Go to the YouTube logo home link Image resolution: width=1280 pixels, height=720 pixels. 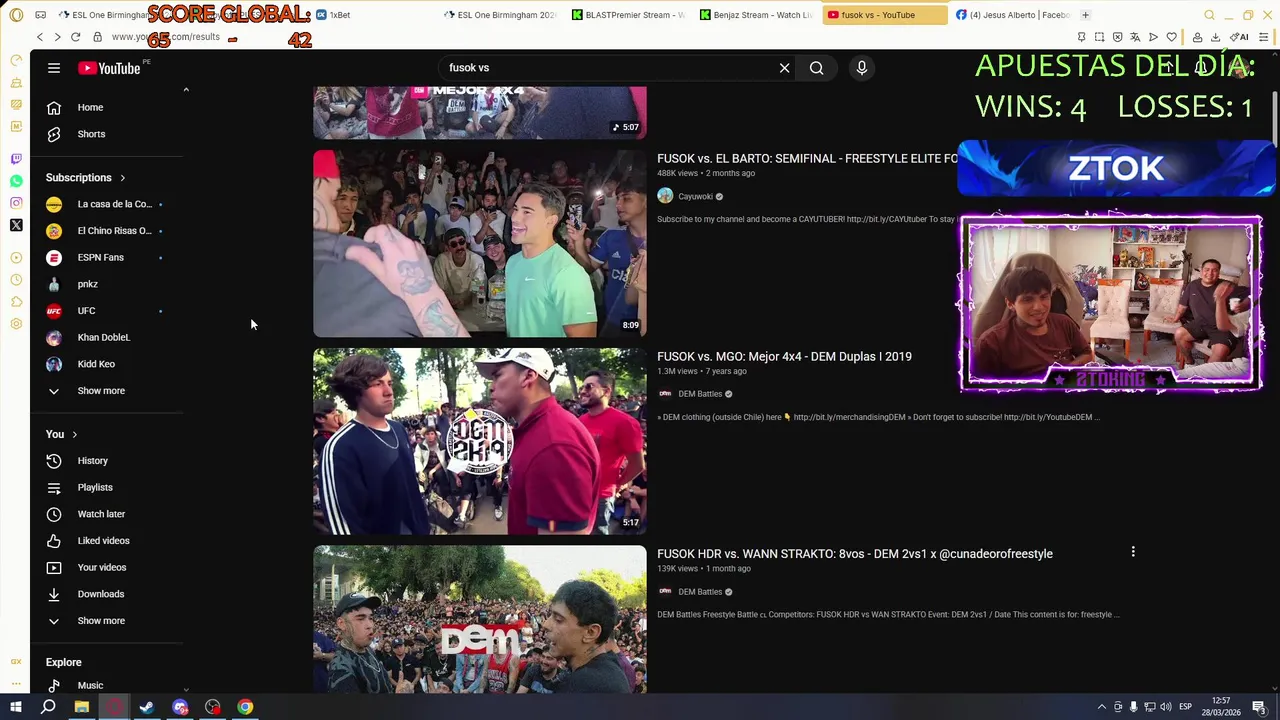[x=111, y=68]
